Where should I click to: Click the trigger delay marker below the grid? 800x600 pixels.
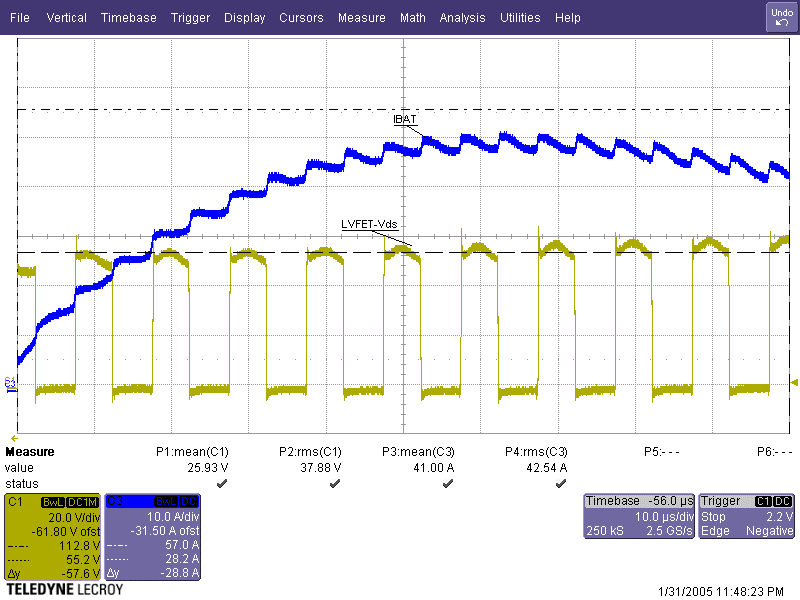point(14,438)
